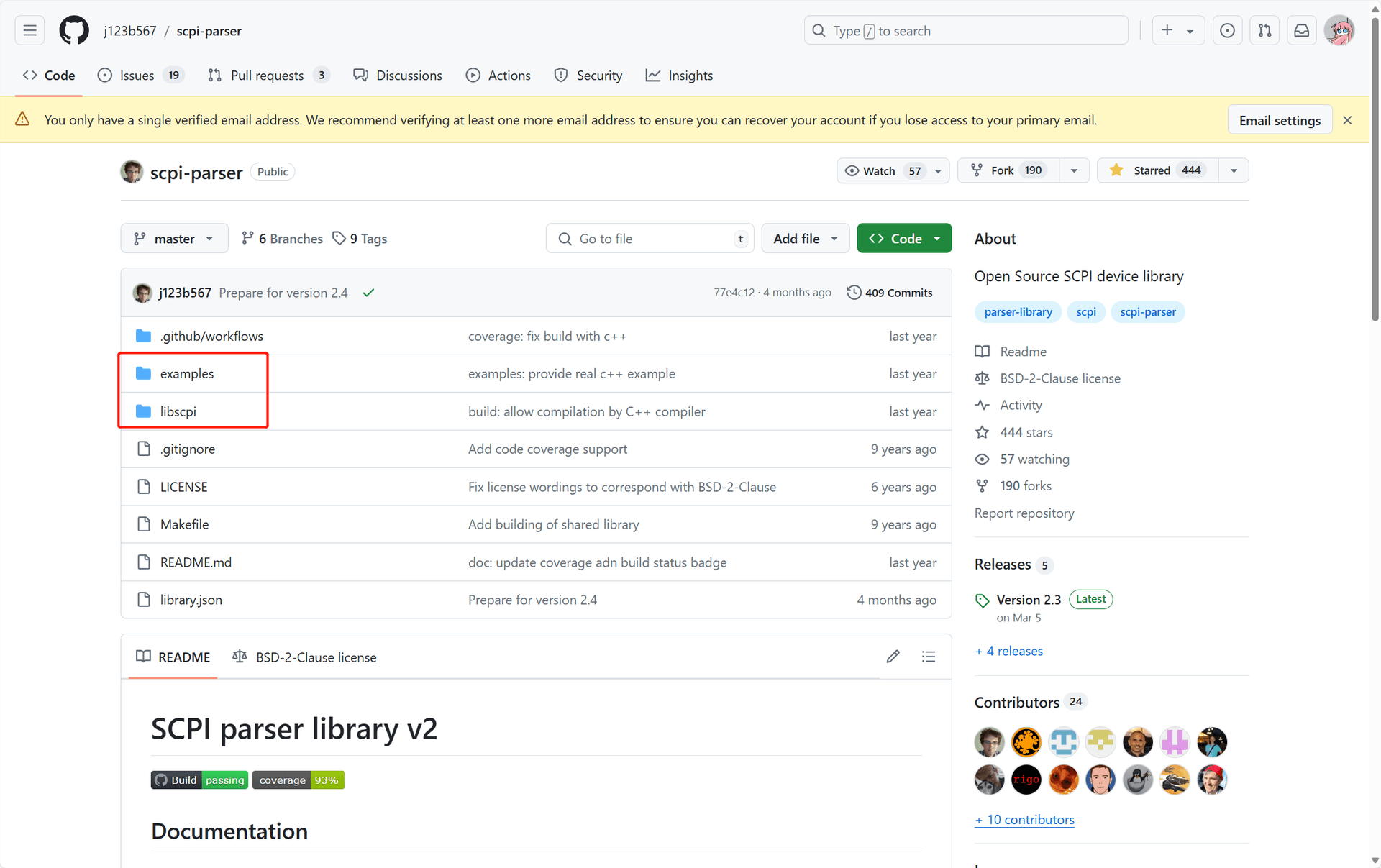This screenshot has height=868, width=1381.
Task: Click the coverage 93% badge
Action: pos(298,780)
